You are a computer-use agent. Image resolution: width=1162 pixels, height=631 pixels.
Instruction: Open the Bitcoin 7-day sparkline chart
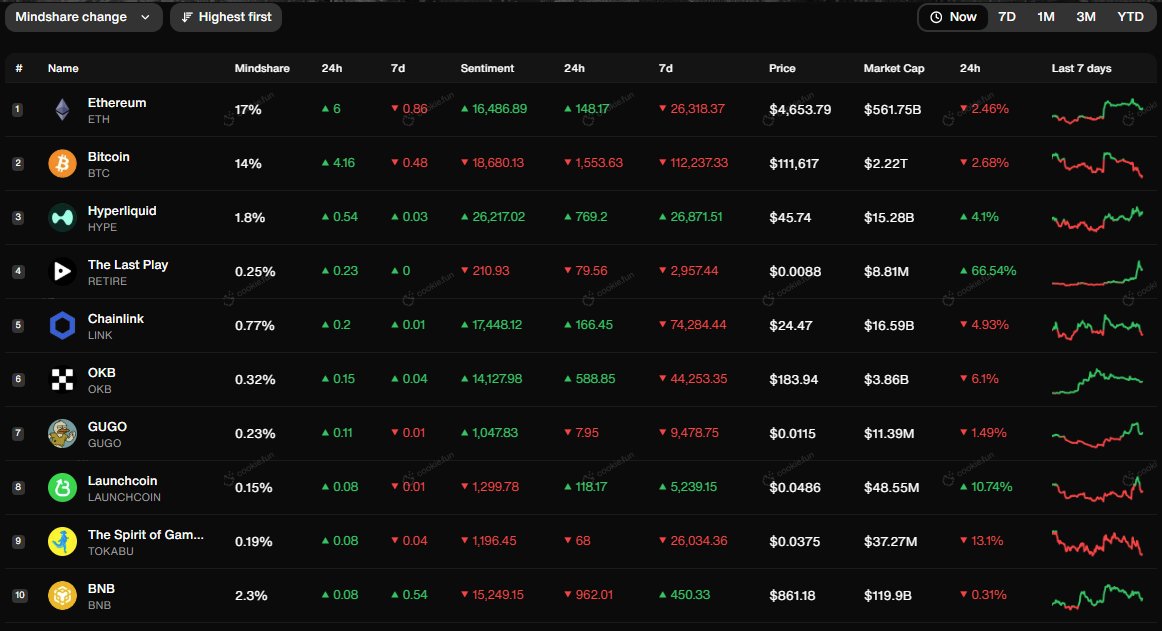1097,164
